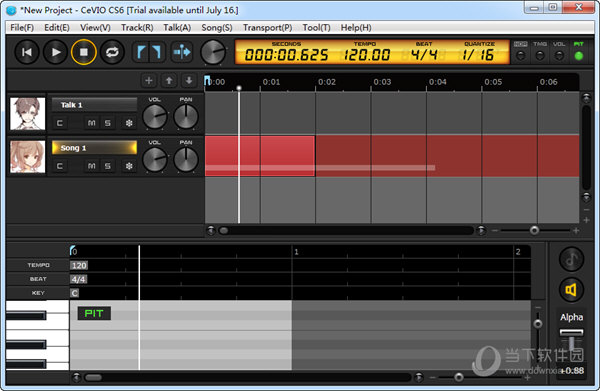
Task: Click the piano roll scroll right arrow
Action: (x=419, y=378)
